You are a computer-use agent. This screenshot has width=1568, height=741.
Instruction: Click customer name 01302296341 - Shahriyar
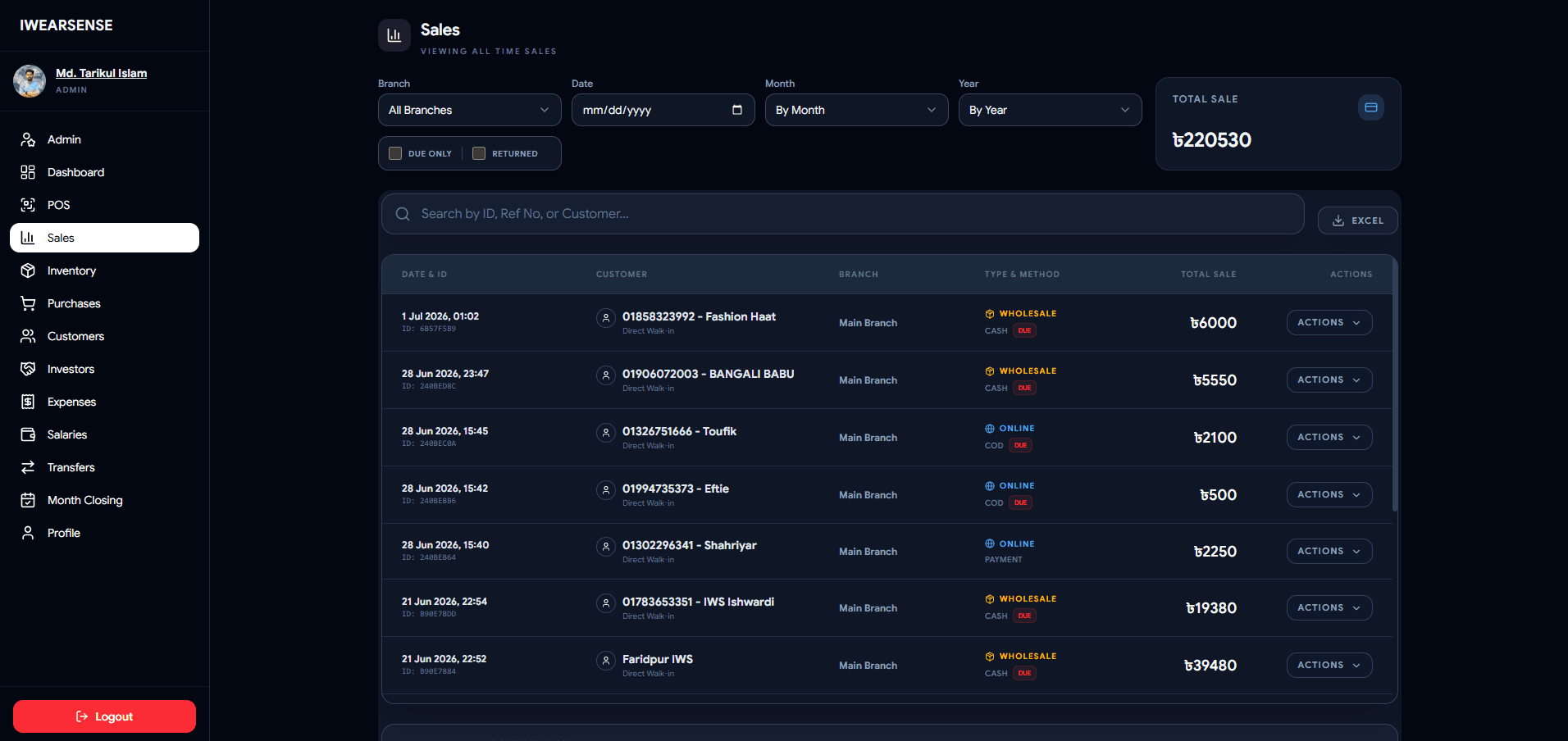tap(690, 546)
